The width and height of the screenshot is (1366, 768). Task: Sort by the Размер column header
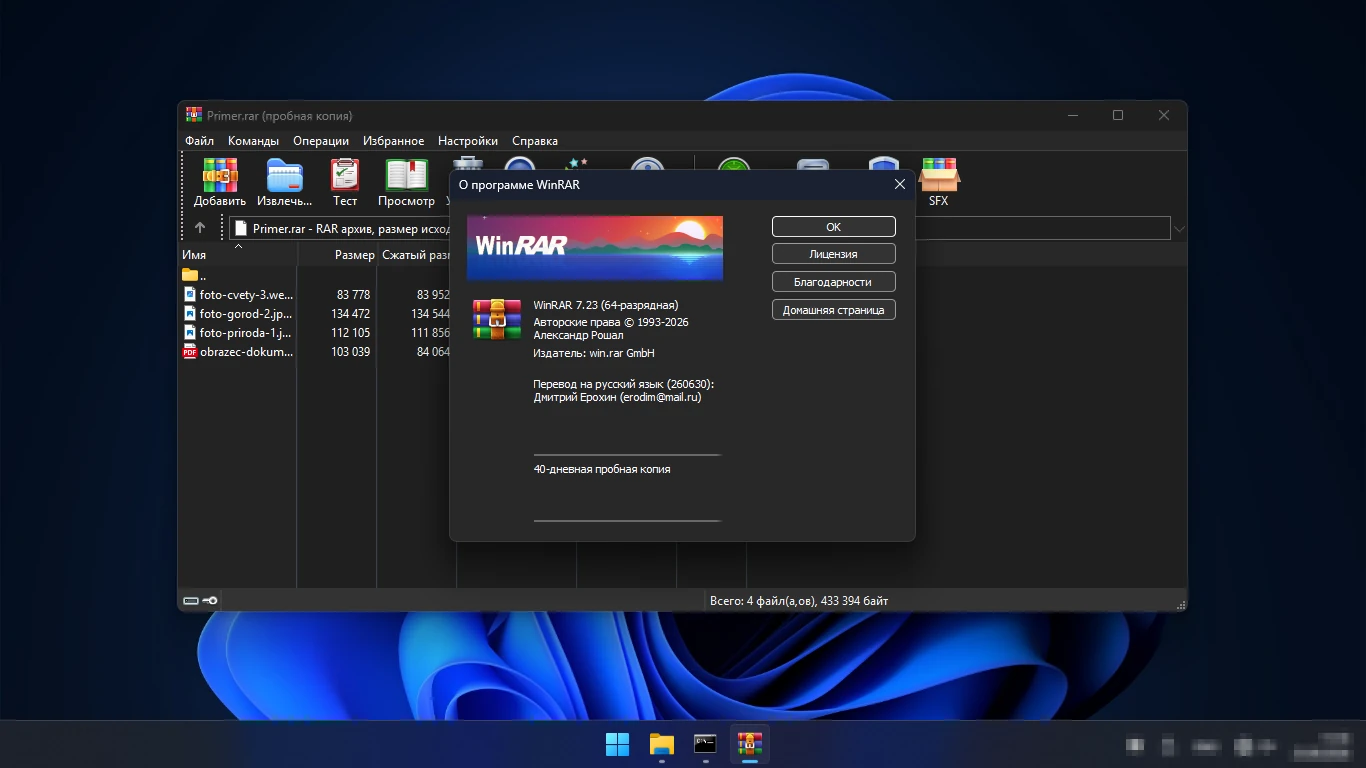pos(338,255)
